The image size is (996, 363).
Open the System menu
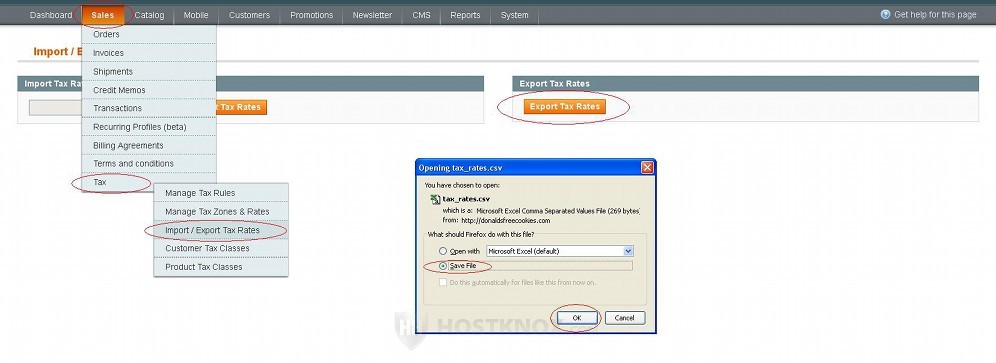click(515, 15)
